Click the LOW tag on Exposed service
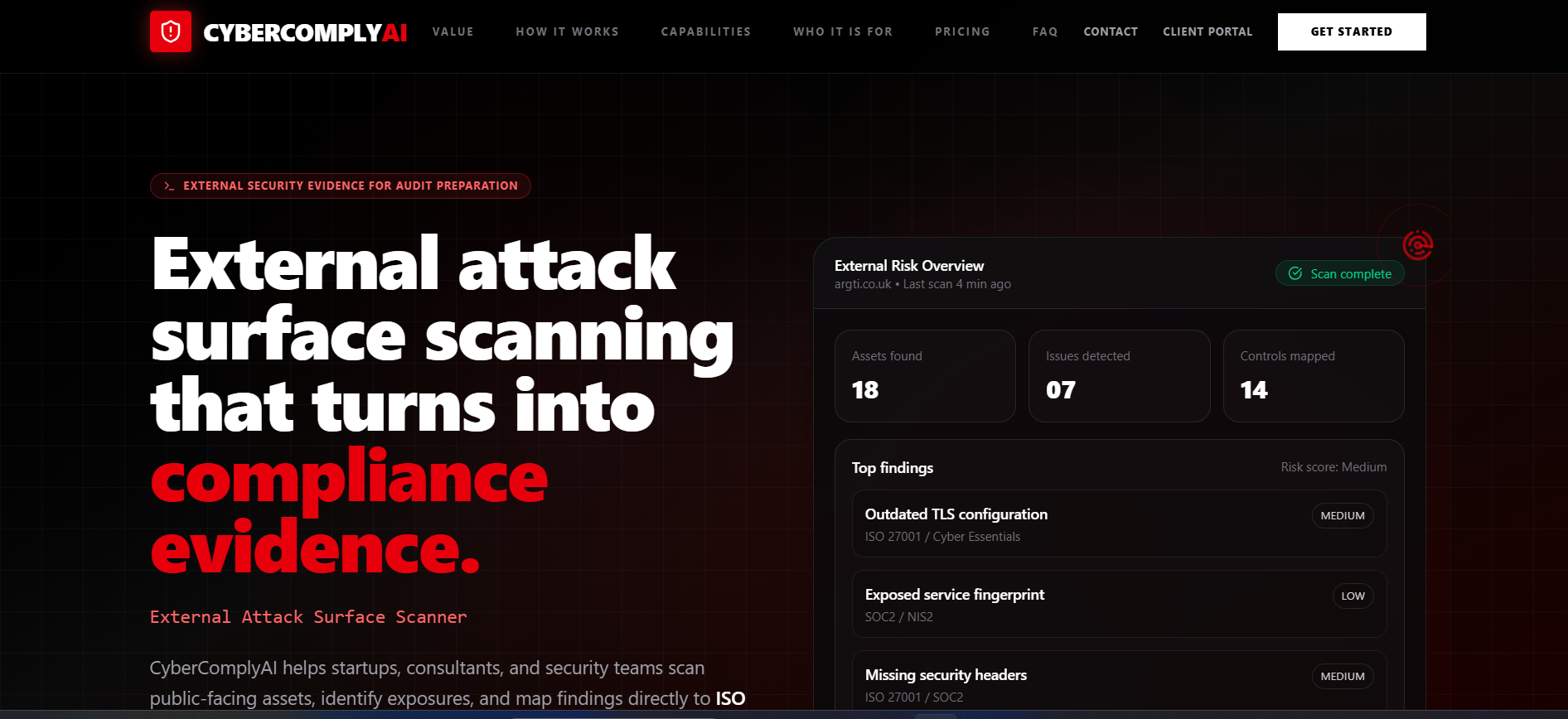 coord(1353,596)
